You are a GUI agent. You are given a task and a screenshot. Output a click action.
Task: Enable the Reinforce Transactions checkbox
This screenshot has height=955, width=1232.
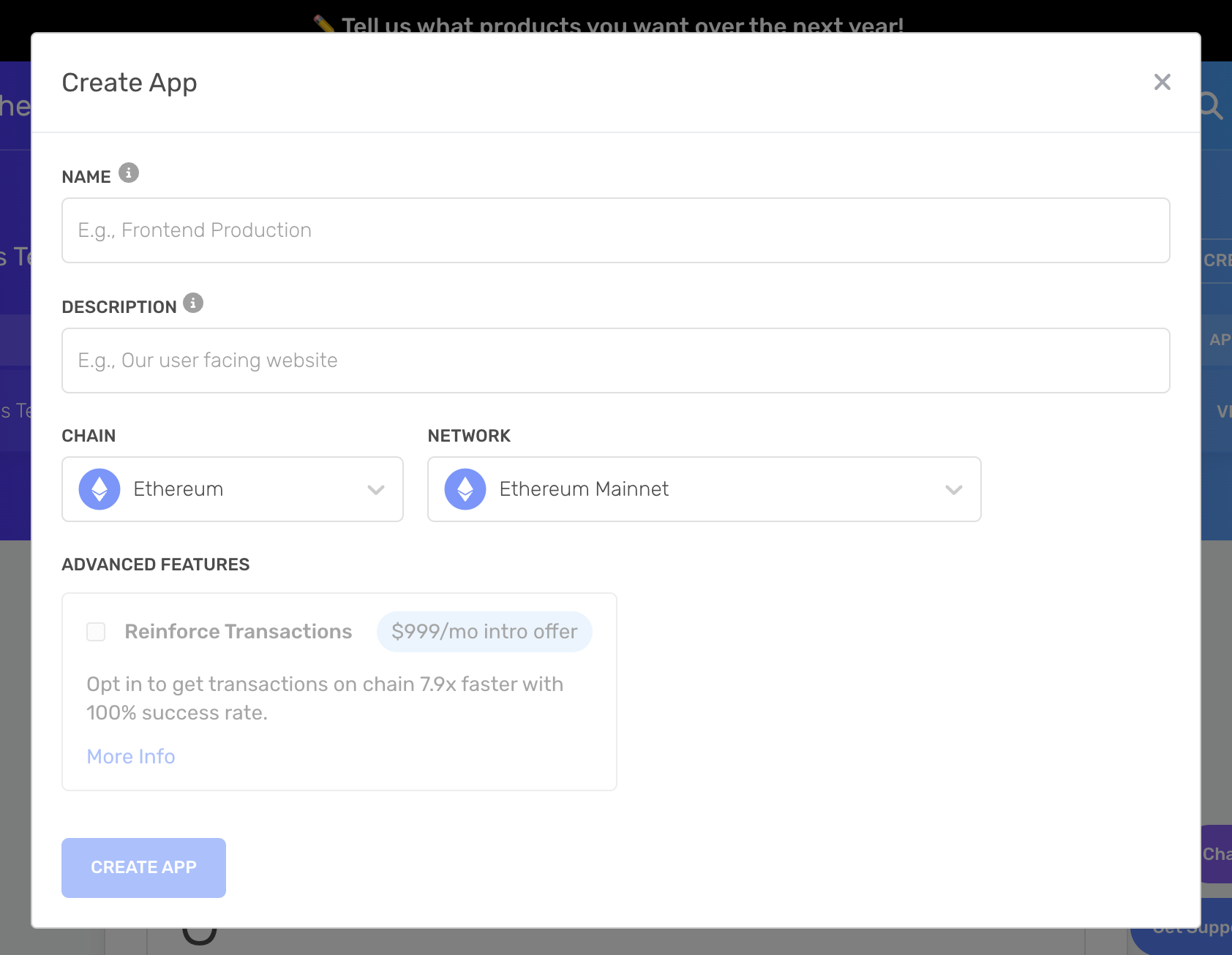point(96,632)
